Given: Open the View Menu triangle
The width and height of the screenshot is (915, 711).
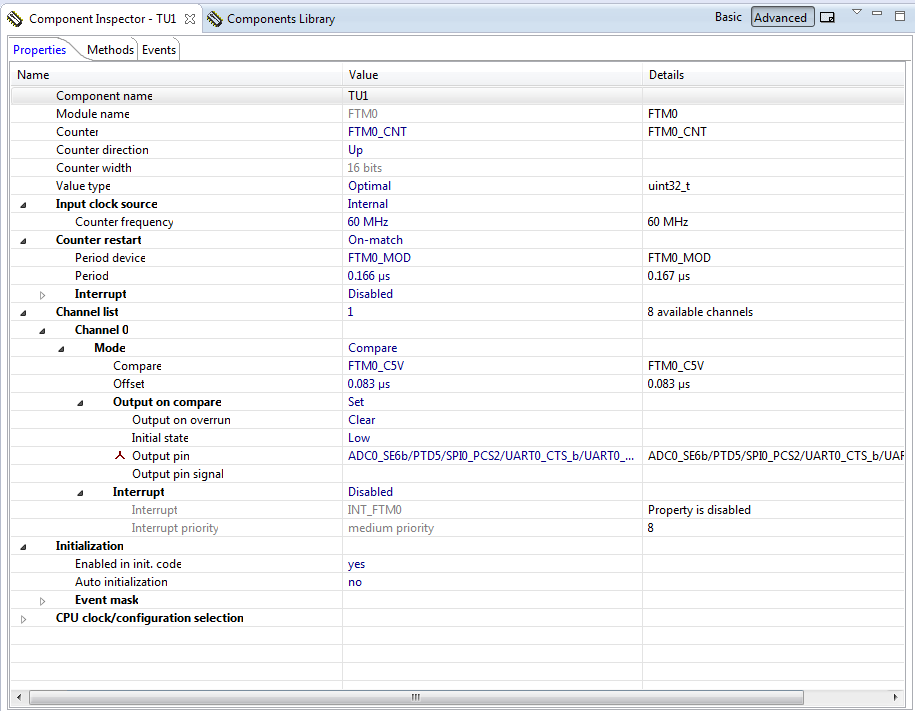Looking at the screenshot, I should 857,12.
